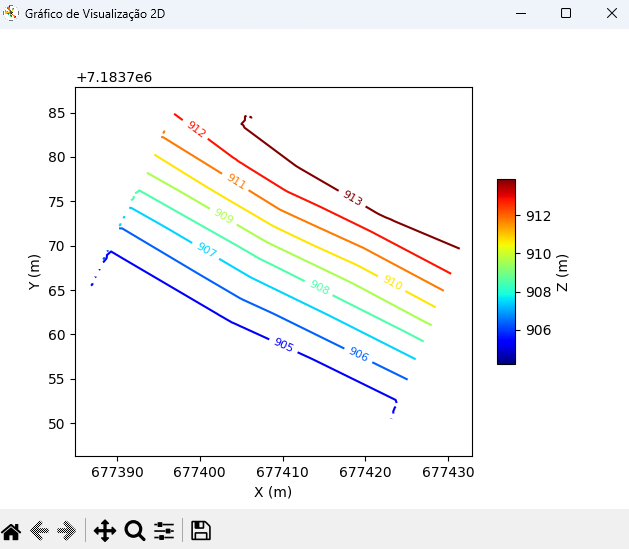
Task: Click the 905 contour label
Action: point(284,344)
